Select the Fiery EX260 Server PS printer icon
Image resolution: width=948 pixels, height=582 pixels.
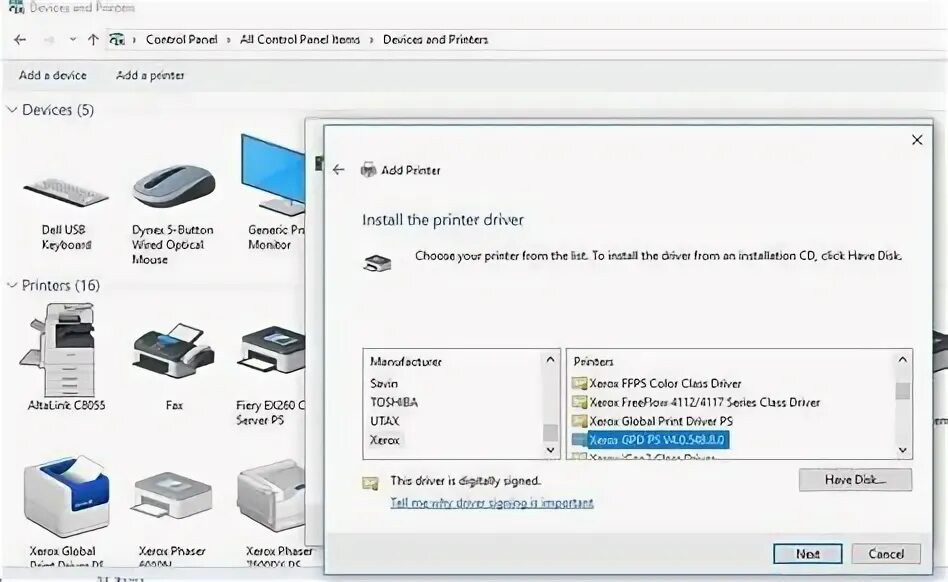(x=272, y=351)
